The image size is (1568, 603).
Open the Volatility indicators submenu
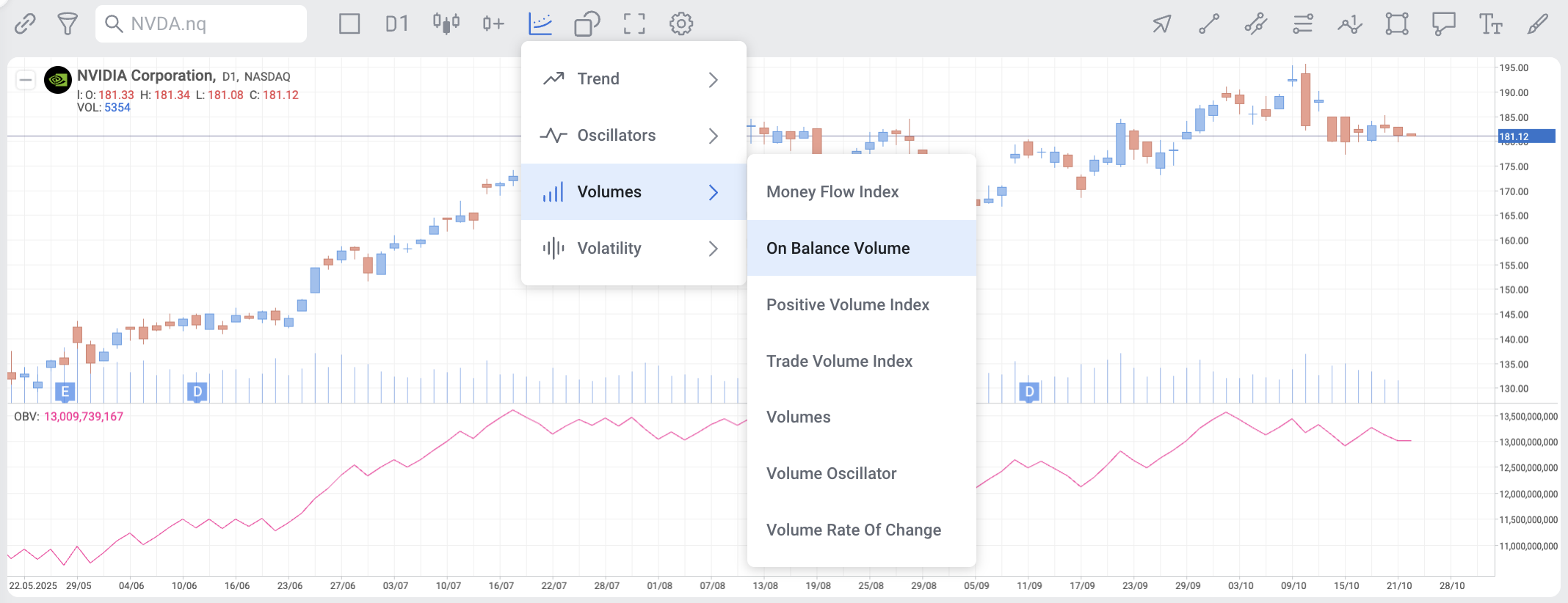(x=634, y=249)
